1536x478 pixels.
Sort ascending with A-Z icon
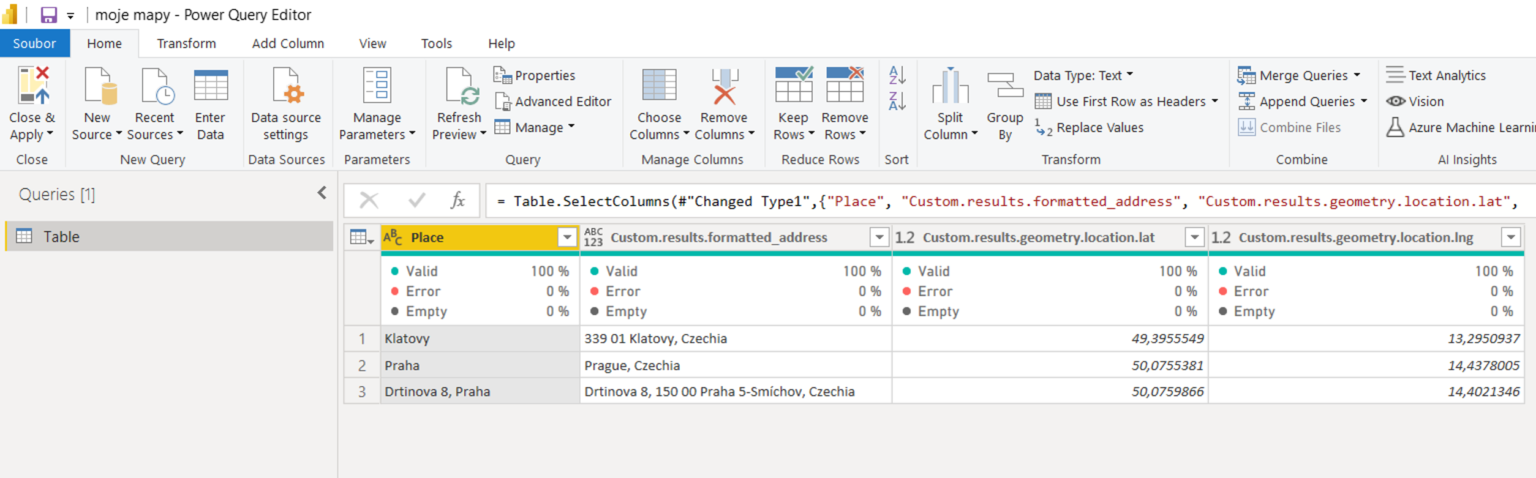(x=897, y=75)
